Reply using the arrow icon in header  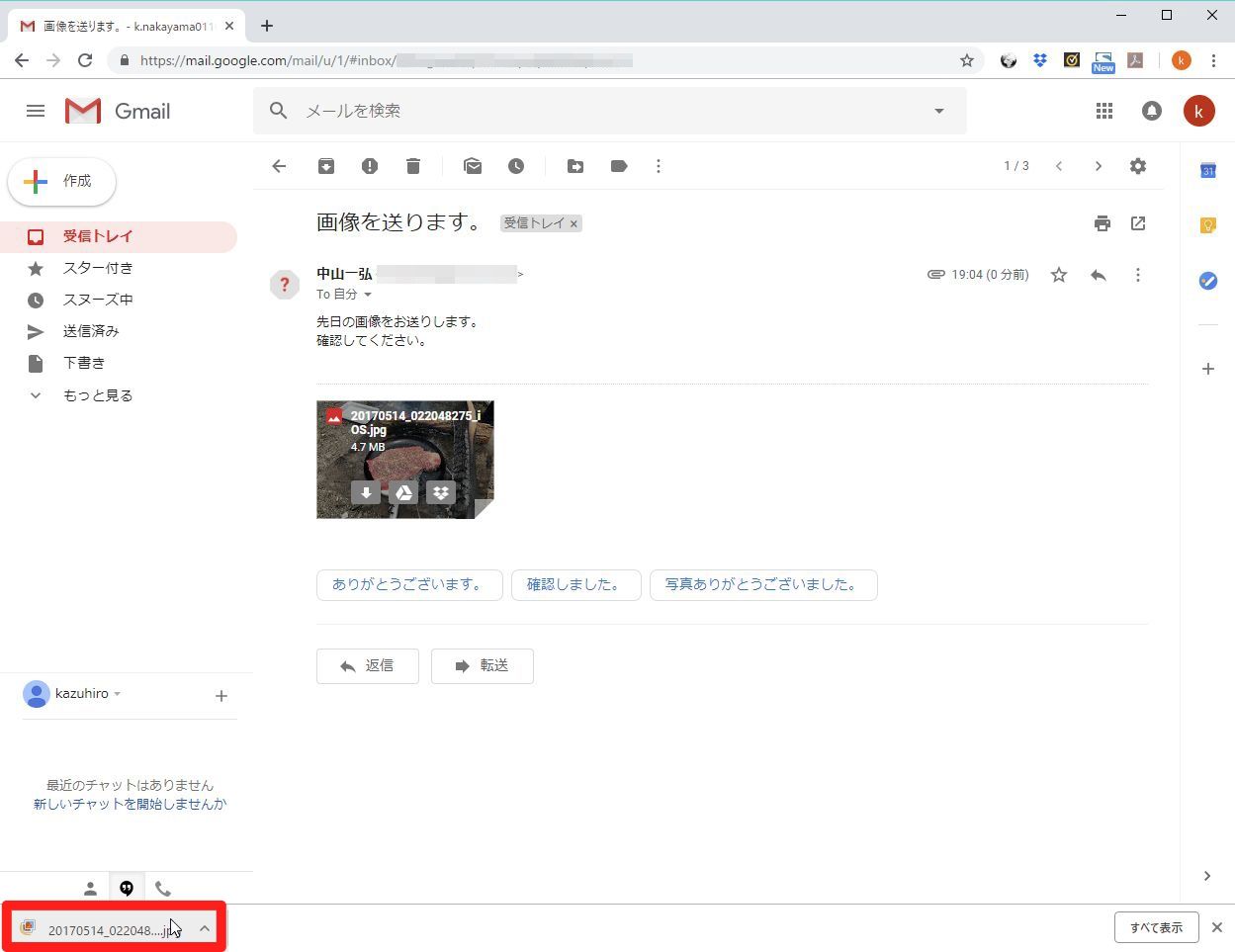[x=1099, y=275]
